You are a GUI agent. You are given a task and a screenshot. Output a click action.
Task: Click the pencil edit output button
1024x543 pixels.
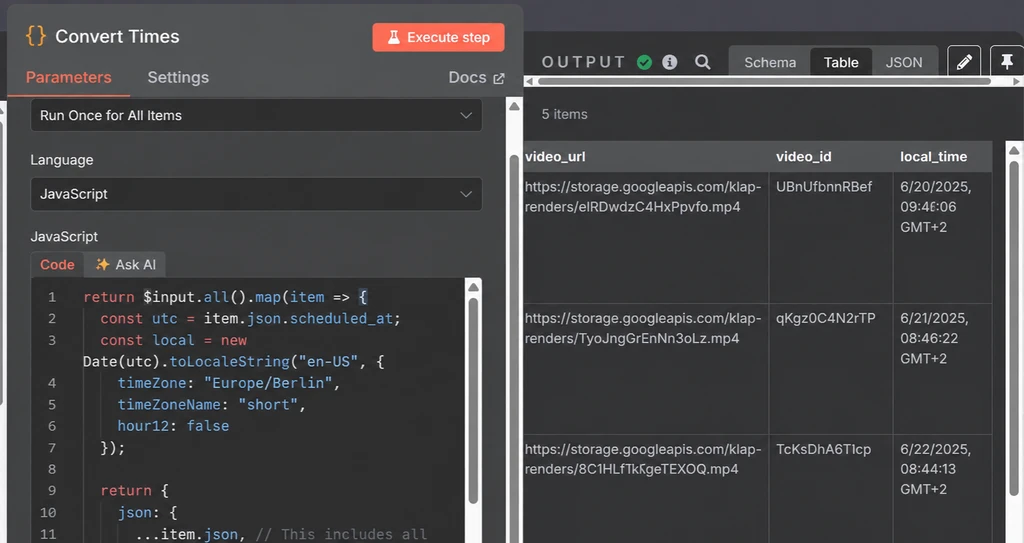(964, 62)
